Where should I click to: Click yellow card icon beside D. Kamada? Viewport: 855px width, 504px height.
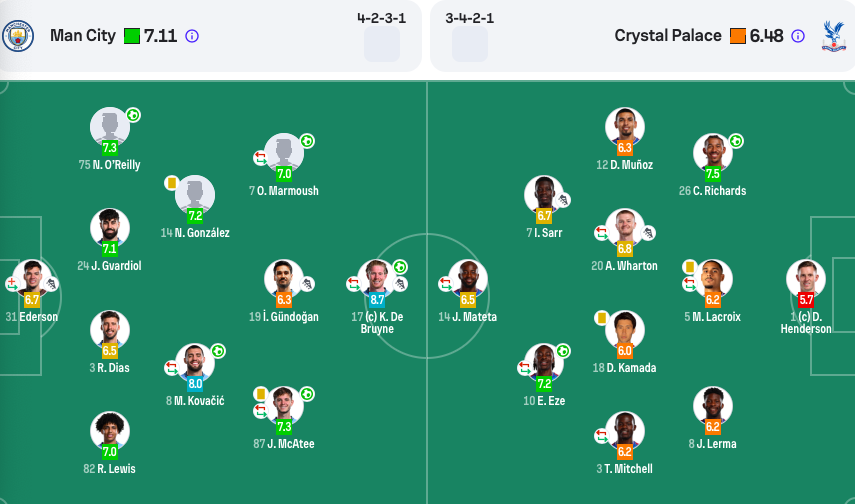click(602, 318)
